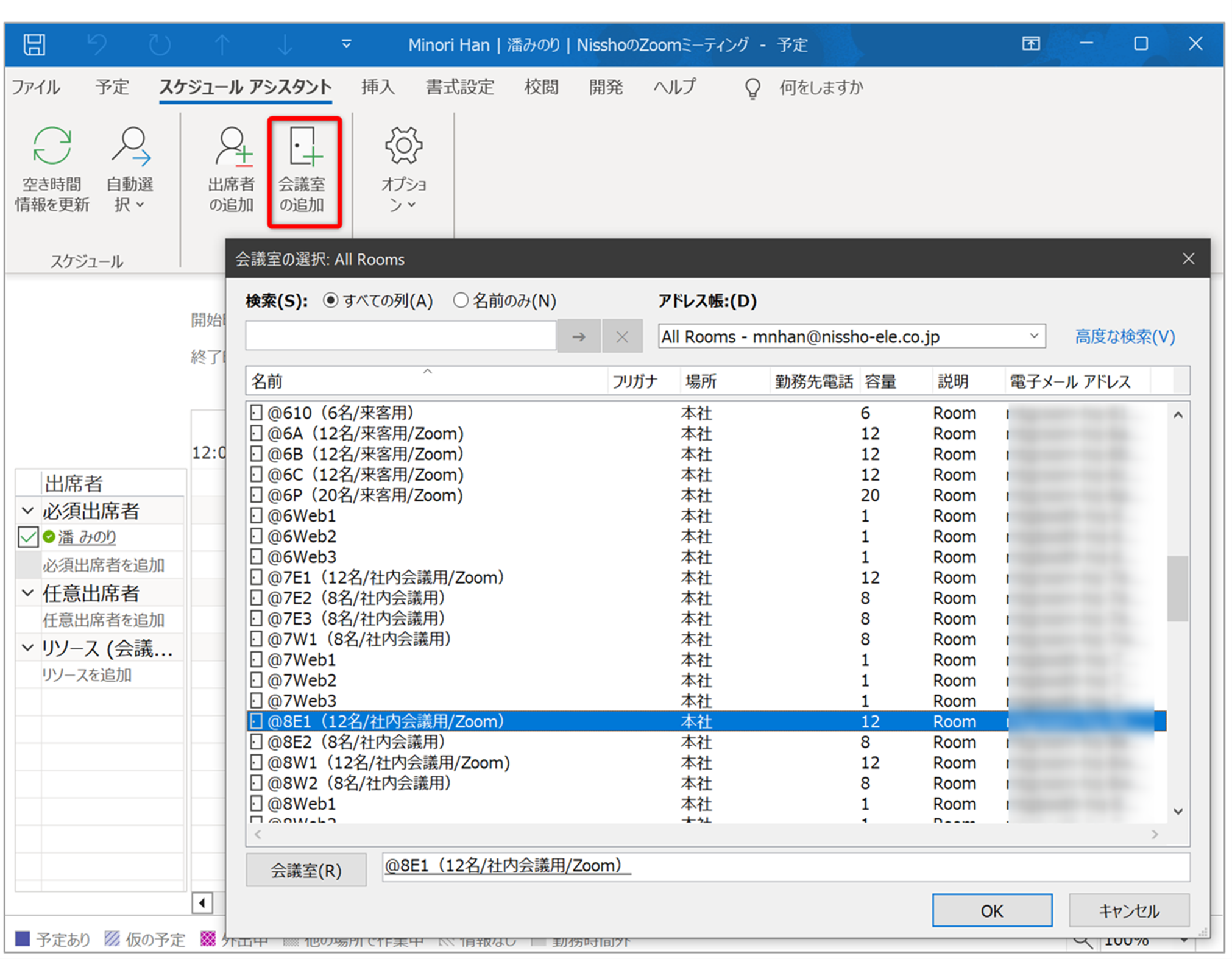Click 高度な検索(V) link
The width and height of the screenshot is (1232, 959).
tap(1125, 336)
